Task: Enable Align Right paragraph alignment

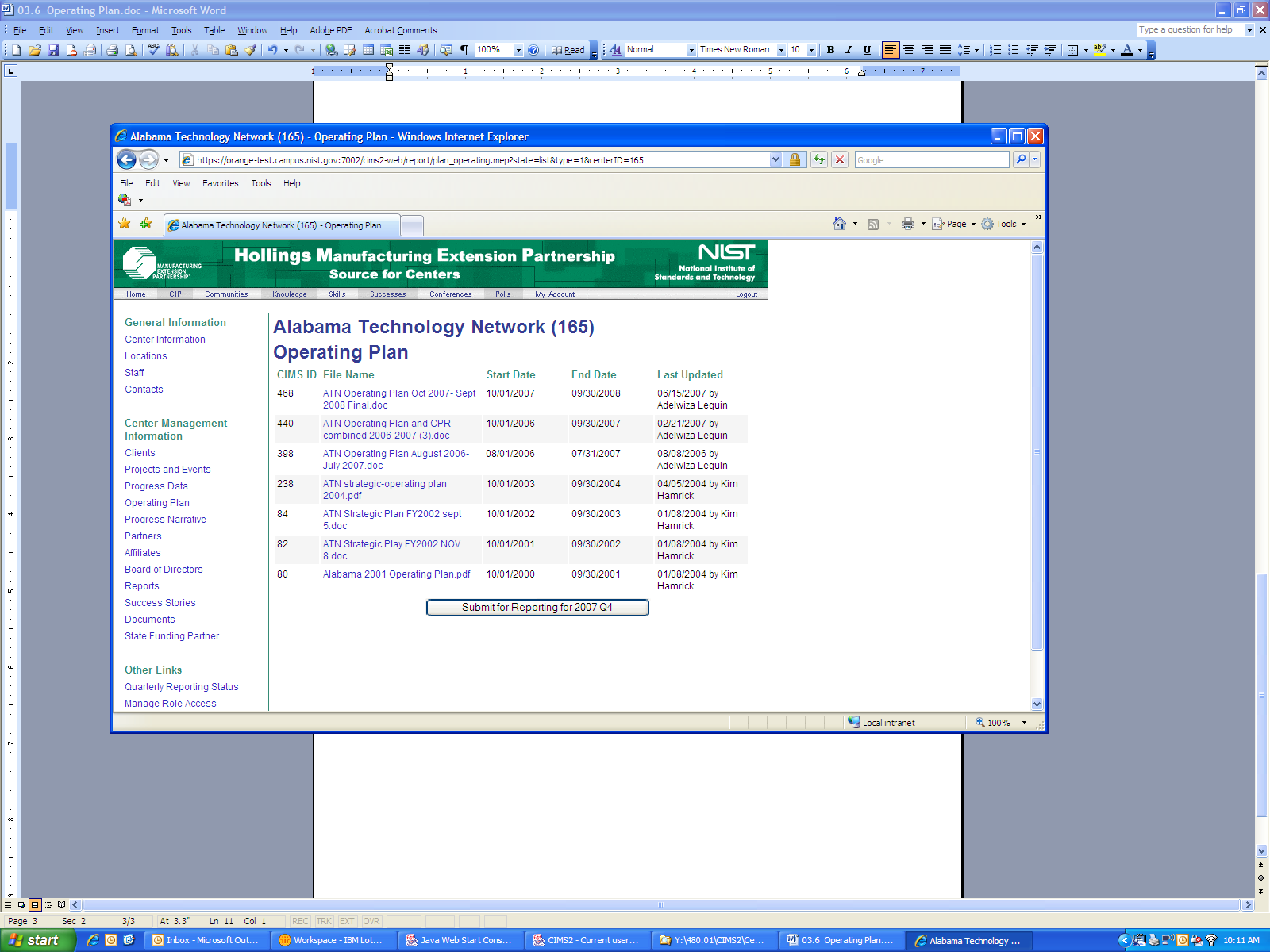Action: click(x=927, y=50)
